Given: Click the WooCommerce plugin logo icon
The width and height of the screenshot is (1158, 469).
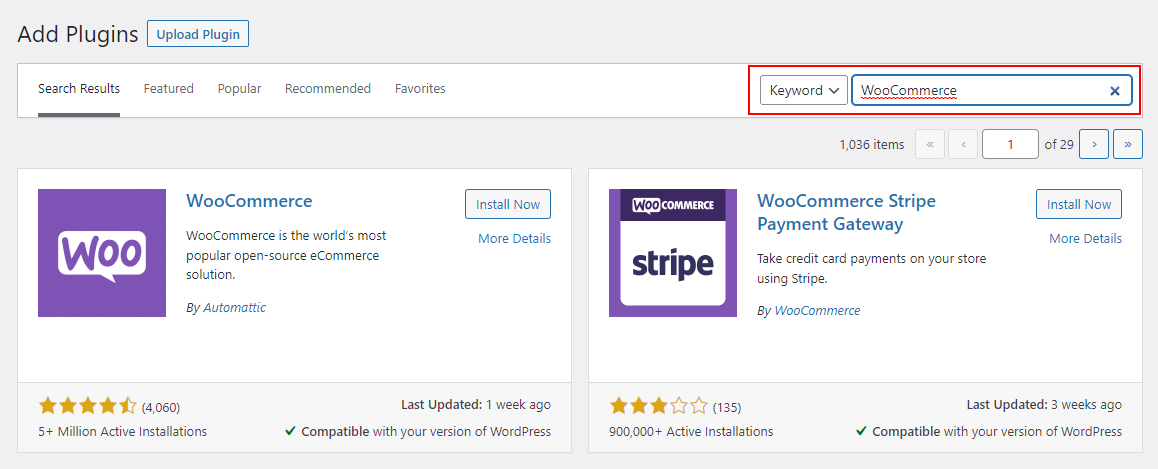Looking at the screenshot, I should coord(102,253).
